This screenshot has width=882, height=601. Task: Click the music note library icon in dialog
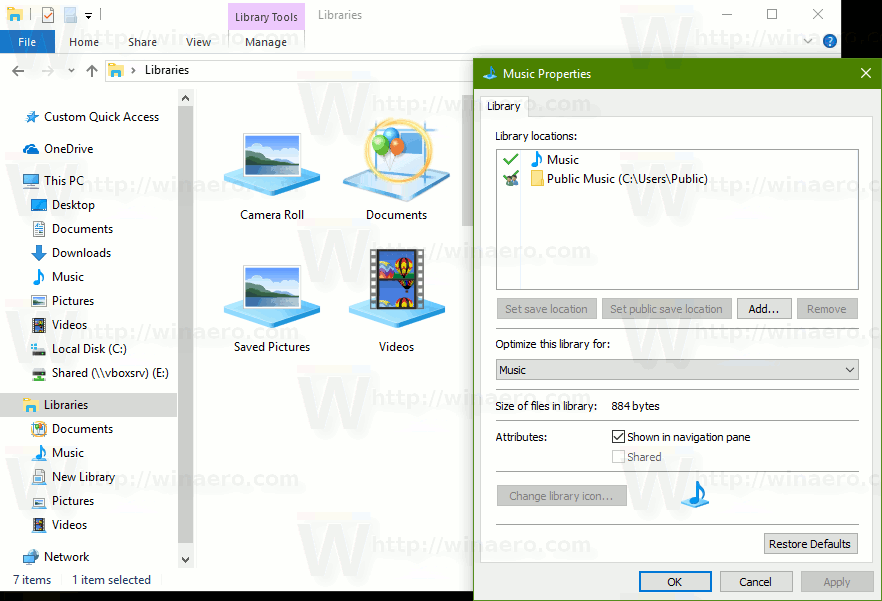coord(695,494)
